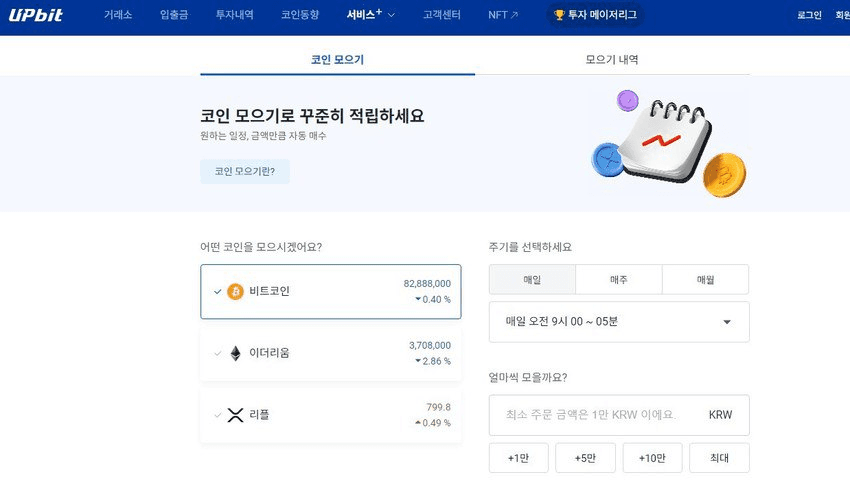Open the 거래소 menu item

(x=118, y=15)
